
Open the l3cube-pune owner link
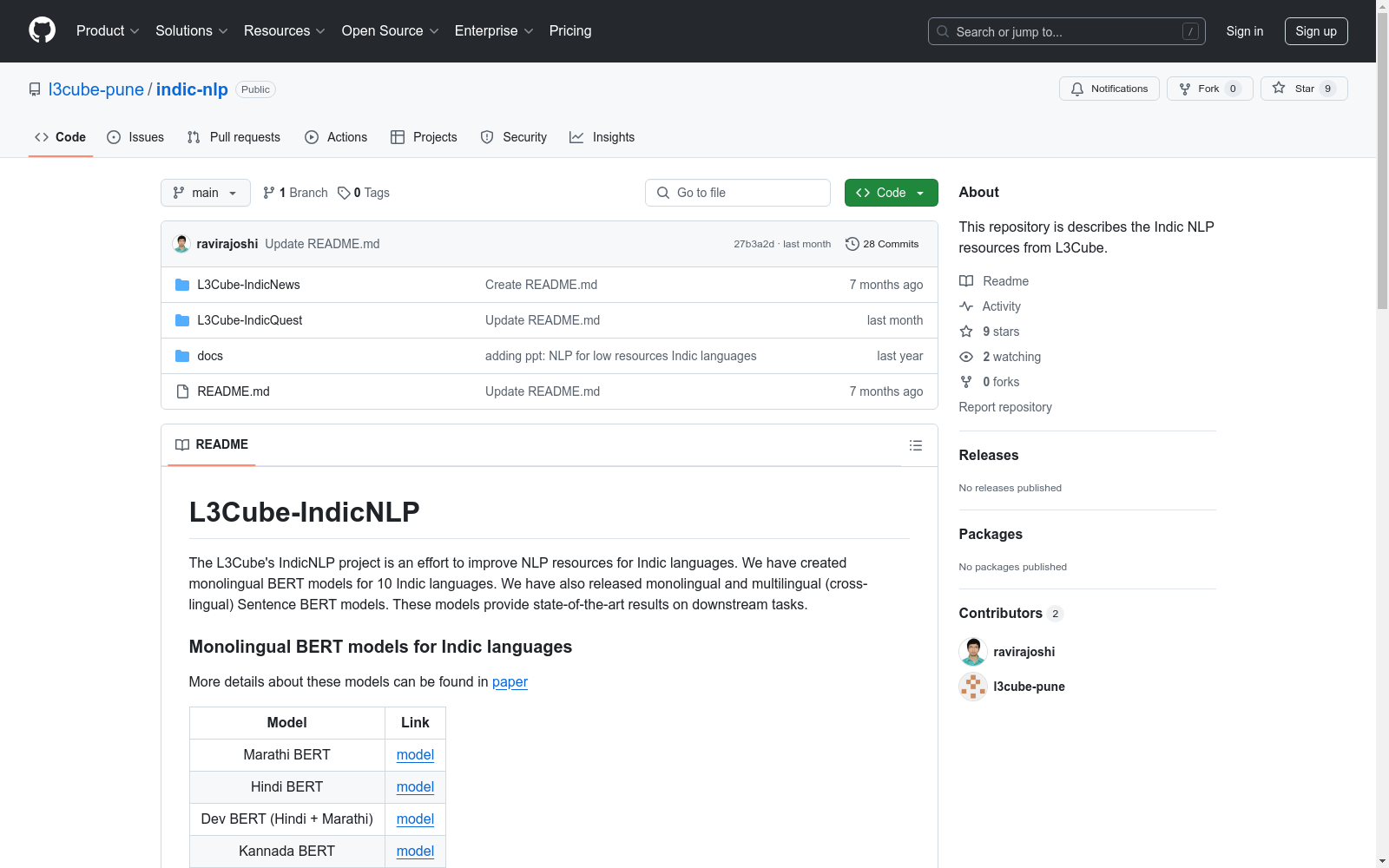click(96, 89)
